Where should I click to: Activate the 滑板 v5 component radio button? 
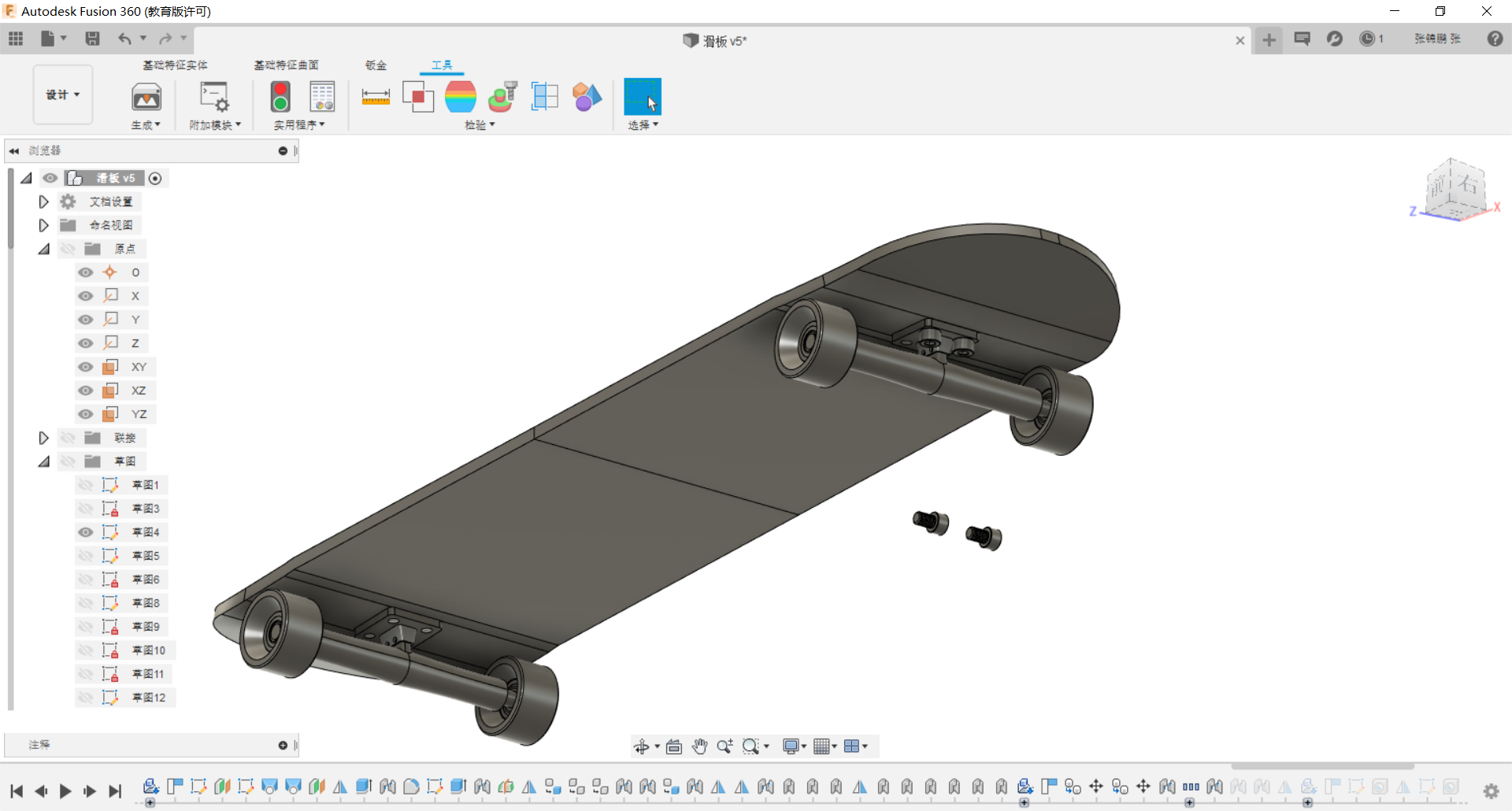click(x=155, y=179)
